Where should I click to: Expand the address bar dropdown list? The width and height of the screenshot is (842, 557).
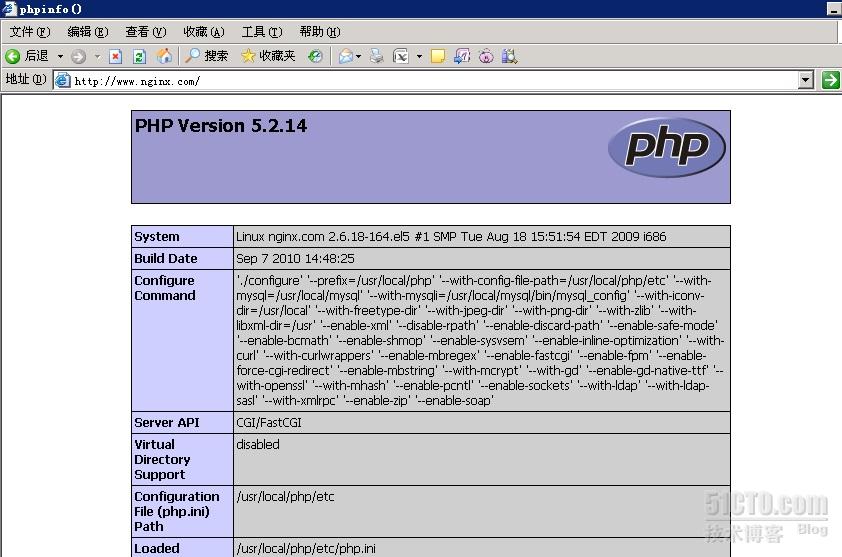[805, 81]
